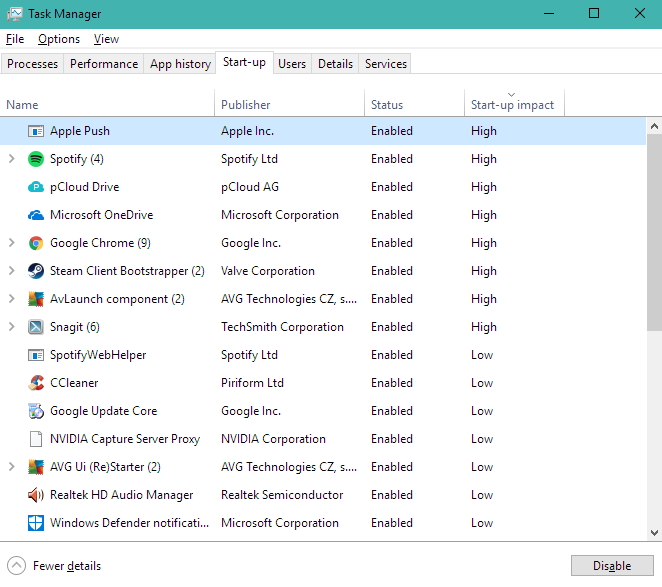Expand the Snagit (6) group
The height and width of the screenshot is (587, 662).
point(12,327)
